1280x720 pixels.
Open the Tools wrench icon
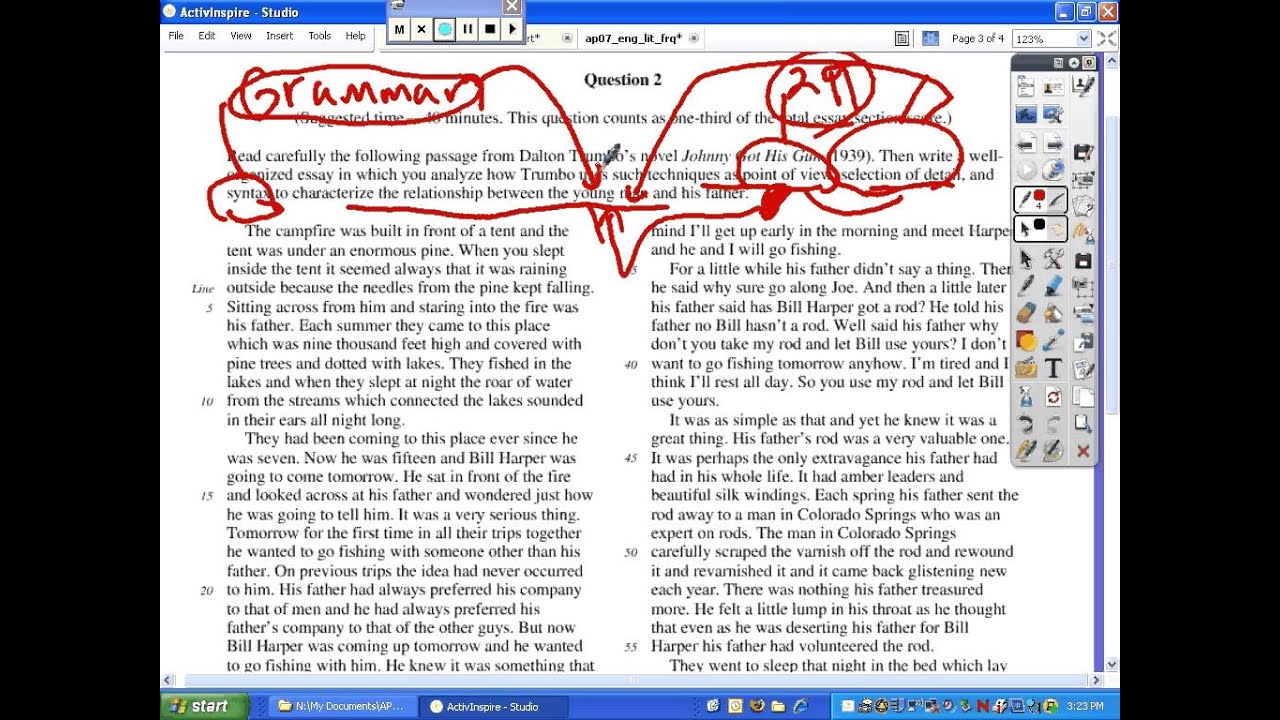1053,259
